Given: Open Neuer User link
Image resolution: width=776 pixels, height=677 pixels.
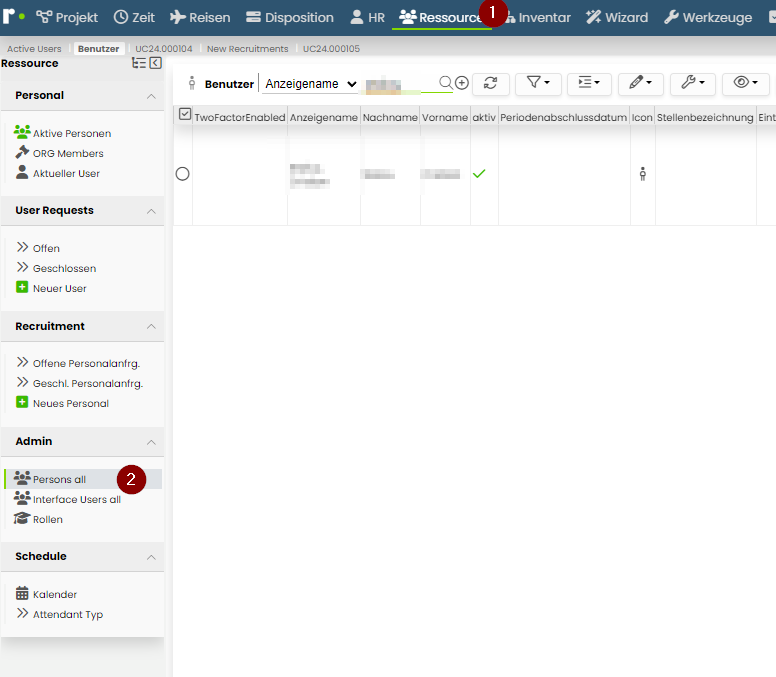Looking at the screenshot, I should (x=59, y=289).
